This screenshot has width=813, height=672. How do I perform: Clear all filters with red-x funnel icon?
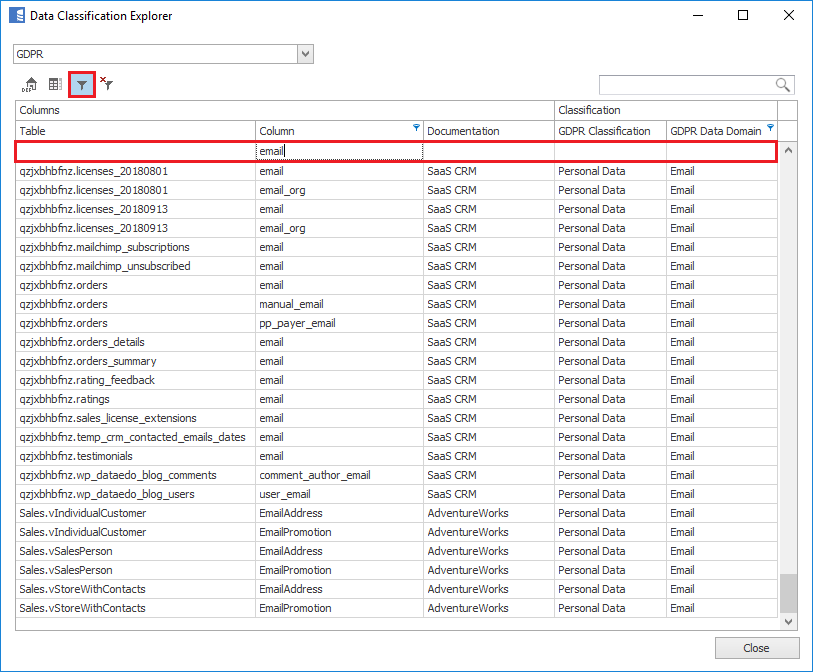[x=106, y=85]
